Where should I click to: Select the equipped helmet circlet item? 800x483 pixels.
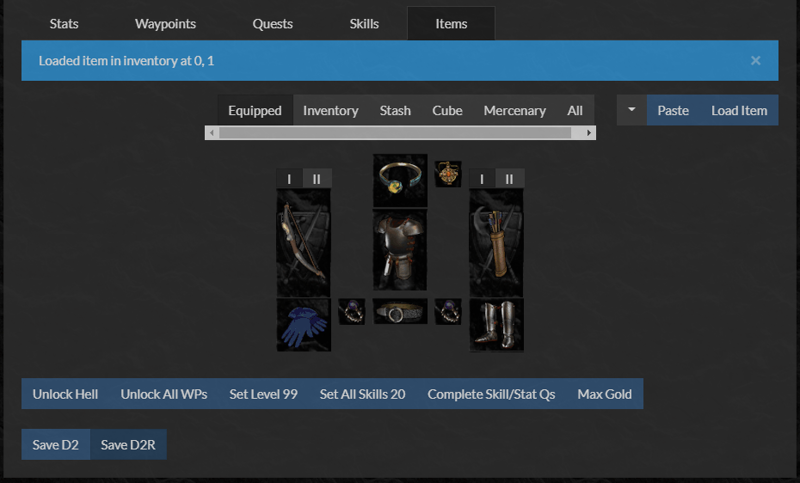click(400, 181)
